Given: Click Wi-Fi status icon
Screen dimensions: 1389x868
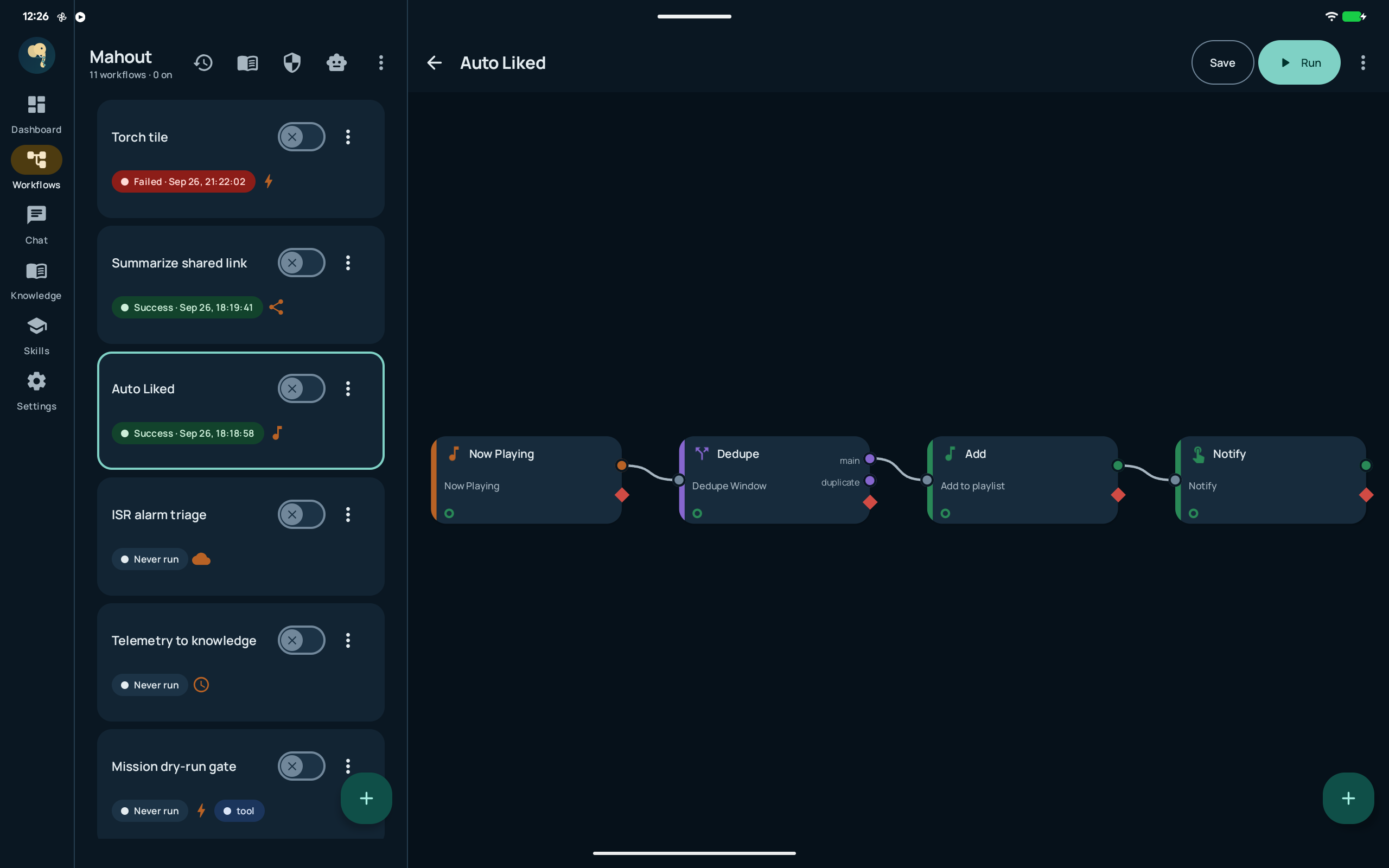Looking at the screenshot, I should [x=1331, y=17].
